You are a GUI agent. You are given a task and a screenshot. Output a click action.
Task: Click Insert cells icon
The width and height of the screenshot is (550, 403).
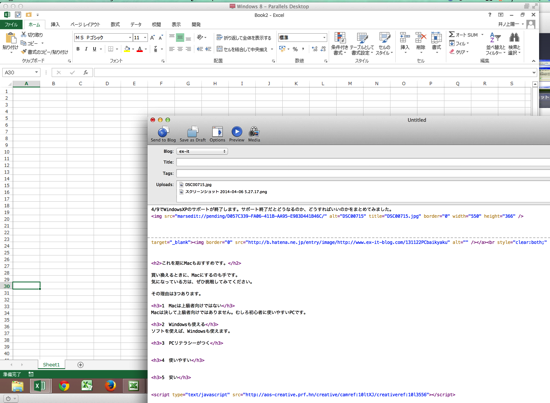pos(405,42)
